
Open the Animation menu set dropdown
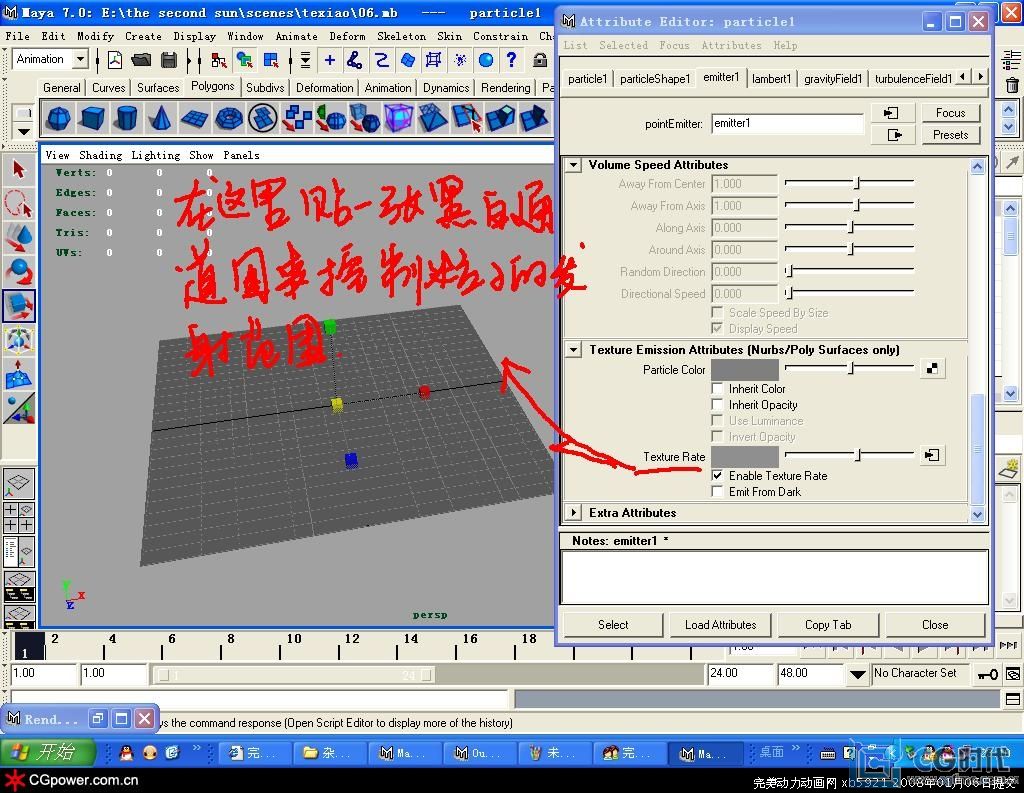(80, 59)
